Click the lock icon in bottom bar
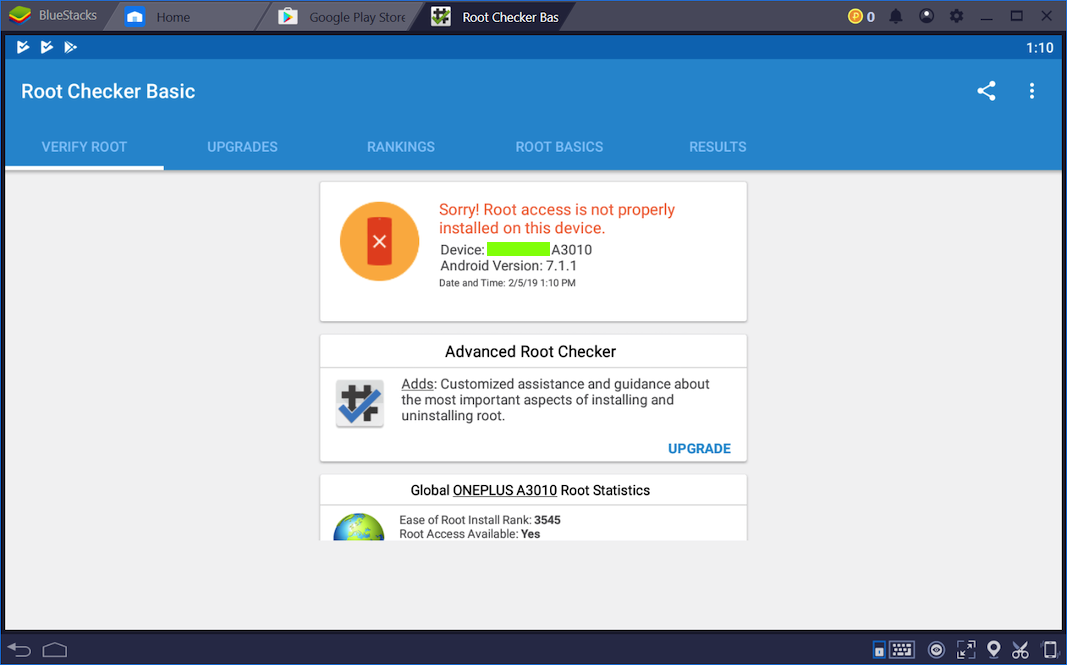The image size is (1067, 665). click(x=879, y=650)
